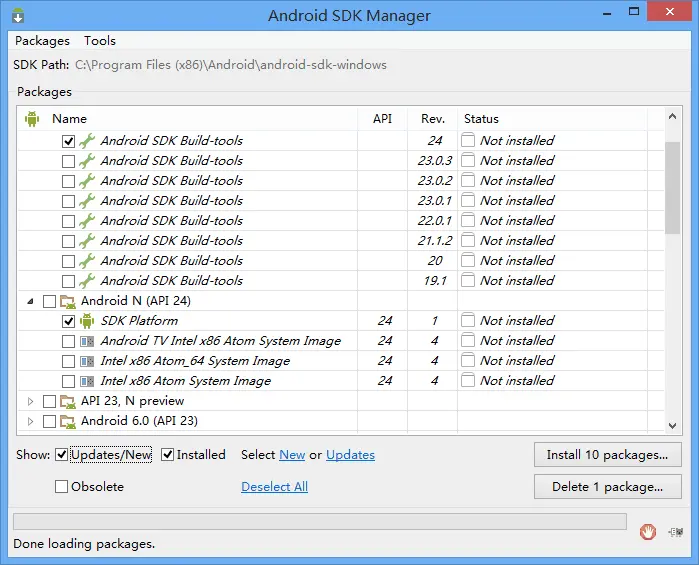Click the Delete 1 package button
Screen dimensions: 699x565
608,487
